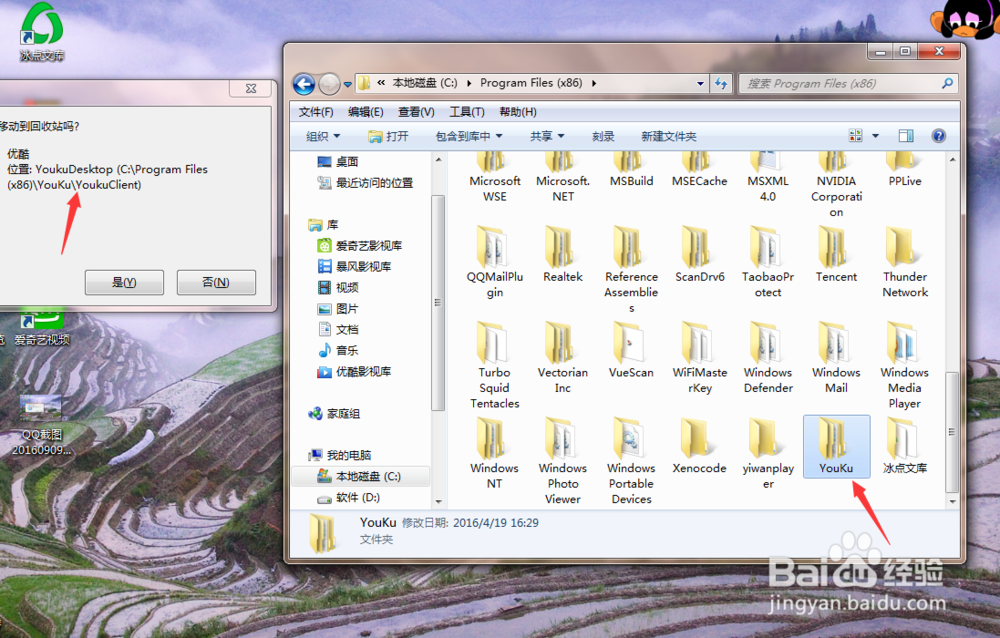The height and width of the screenshot is (638, 1000).
Task: Expand the 组织 dropdown menu
Action: (x=323, y=137)
